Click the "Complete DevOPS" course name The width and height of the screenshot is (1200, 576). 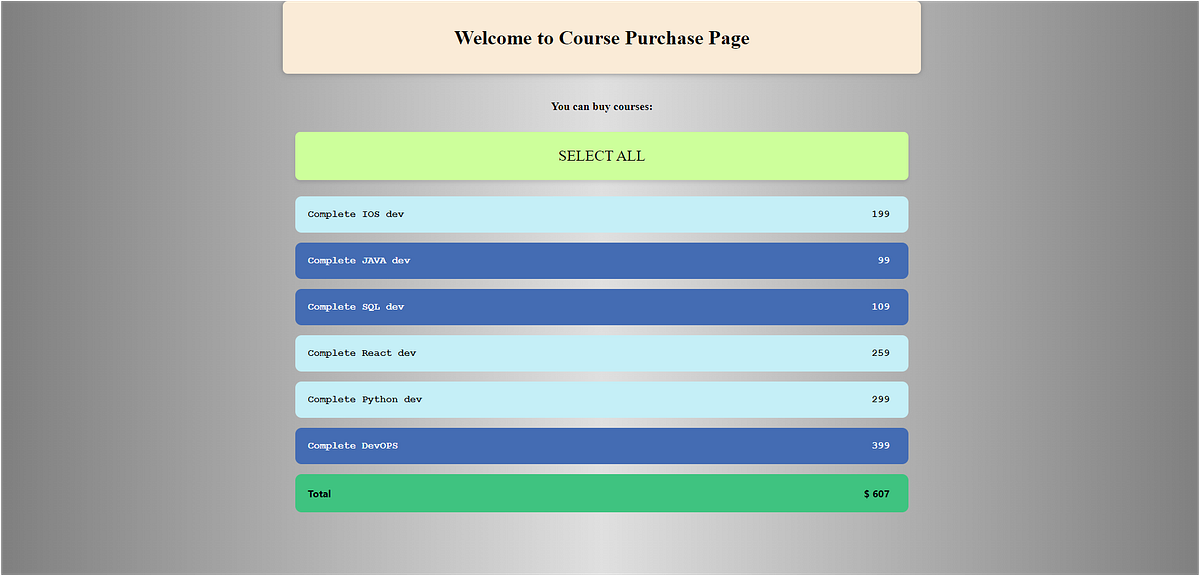pos(350,446)
